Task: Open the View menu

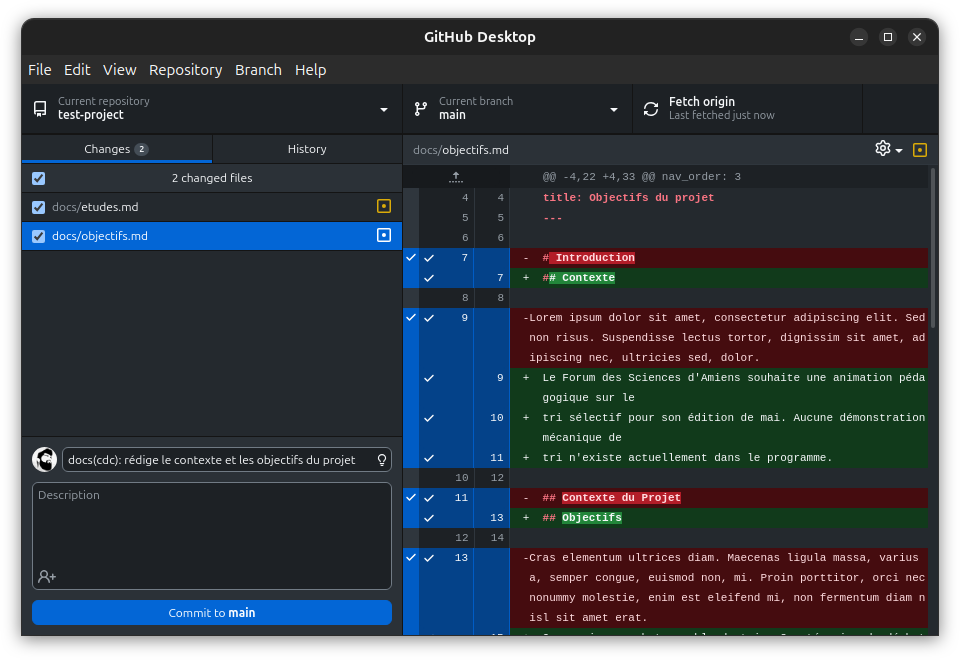Action: pos(119,70)
